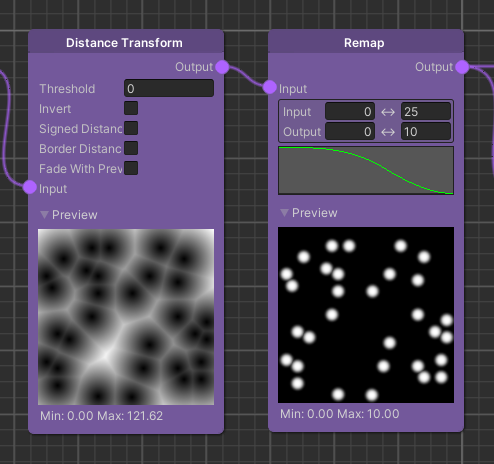Select the Distance Transform node title

[124, 43]
